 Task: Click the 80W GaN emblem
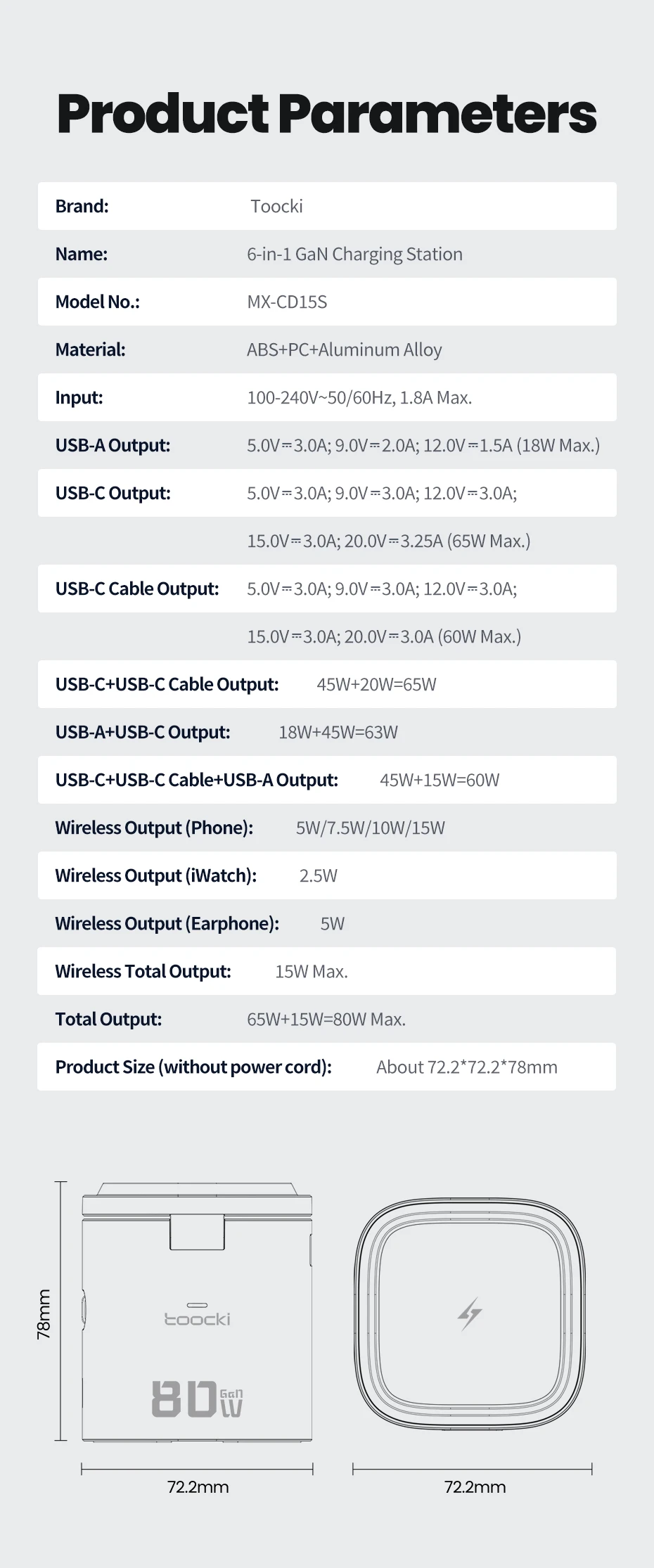point(197,1399)
